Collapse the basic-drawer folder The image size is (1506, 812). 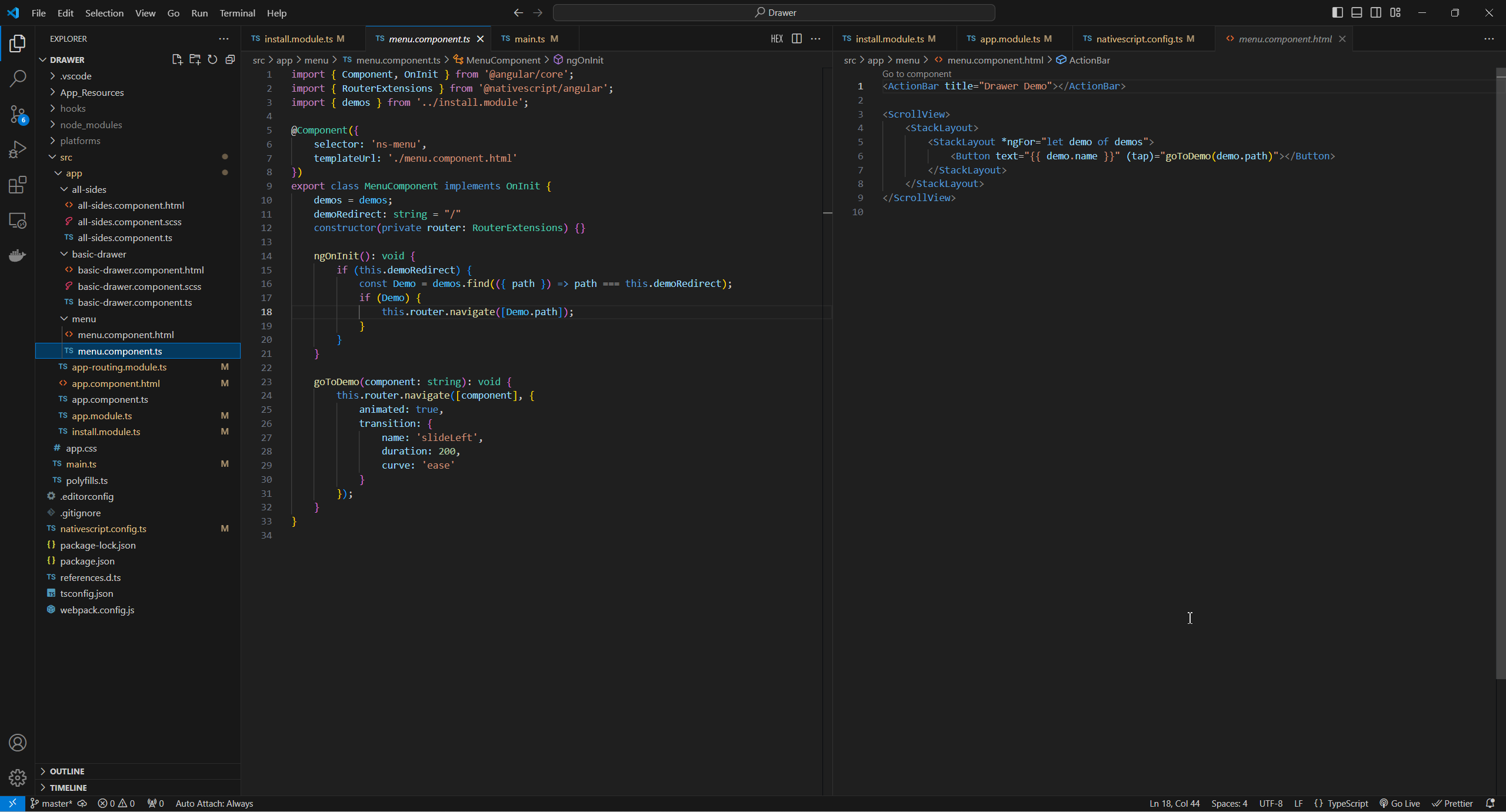click(65, 254)
